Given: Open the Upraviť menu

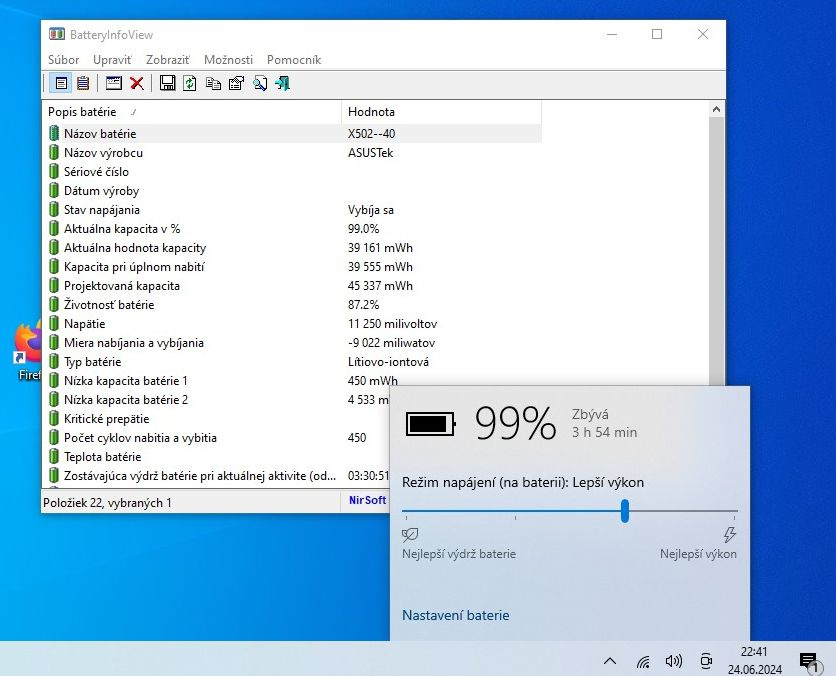Looking at the screenshot, I should tap(112, 60).
